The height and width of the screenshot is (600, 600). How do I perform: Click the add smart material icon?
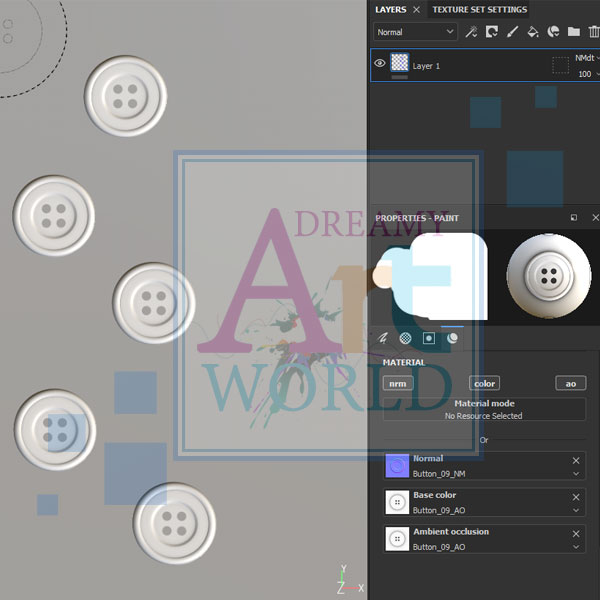pyautogui.click(x=553, y=32)
